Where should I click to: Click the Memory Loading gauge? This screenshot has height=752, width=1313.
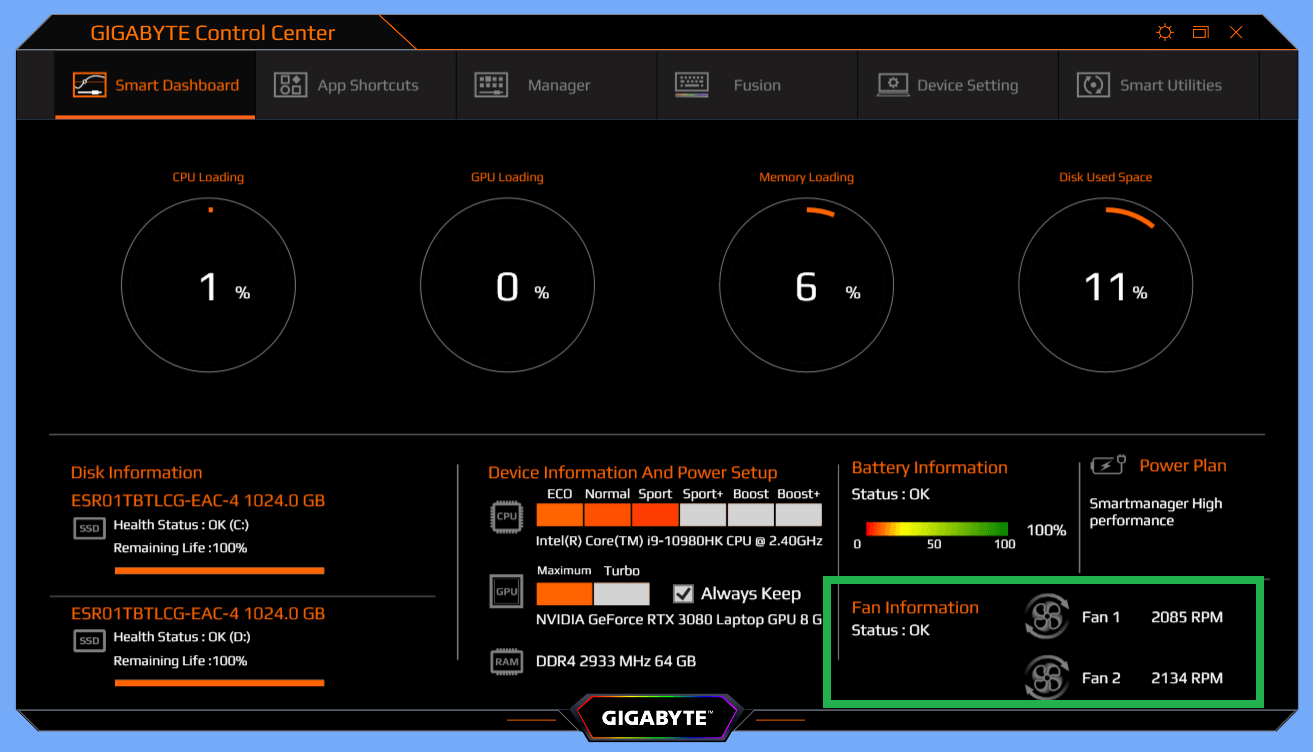click(806, 287)
